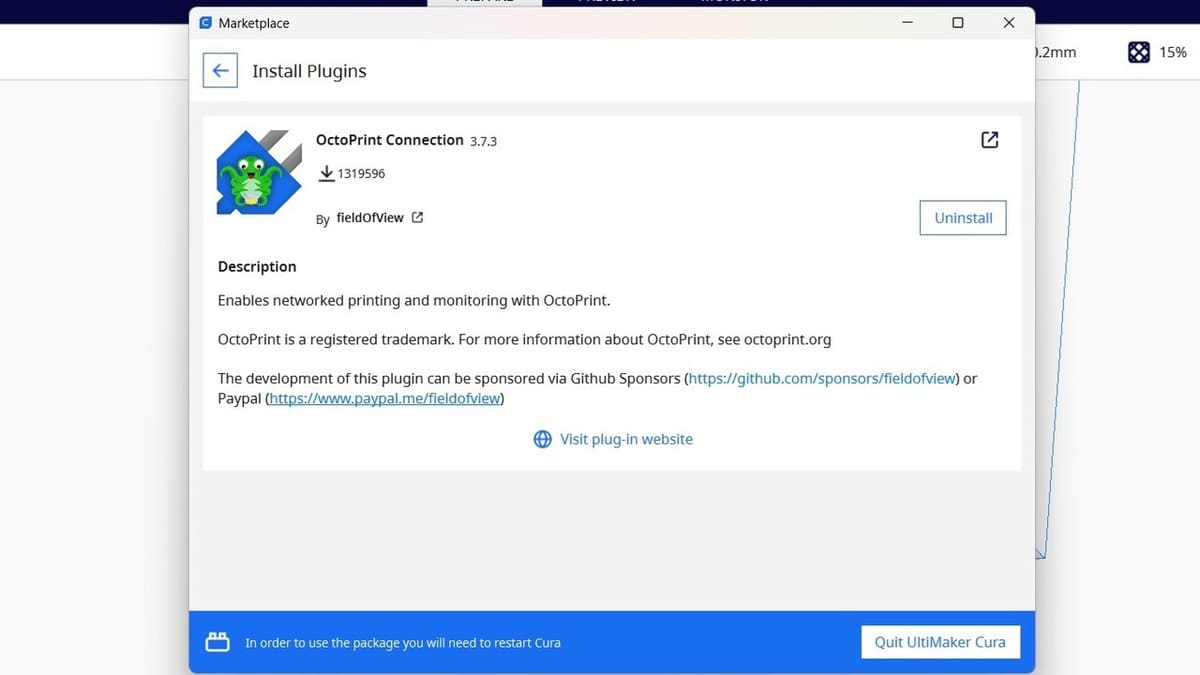Close the Marketplace window
The width and height of the screenshot is (1200, 675).
pyautogui.click(x=1009, y=23)
